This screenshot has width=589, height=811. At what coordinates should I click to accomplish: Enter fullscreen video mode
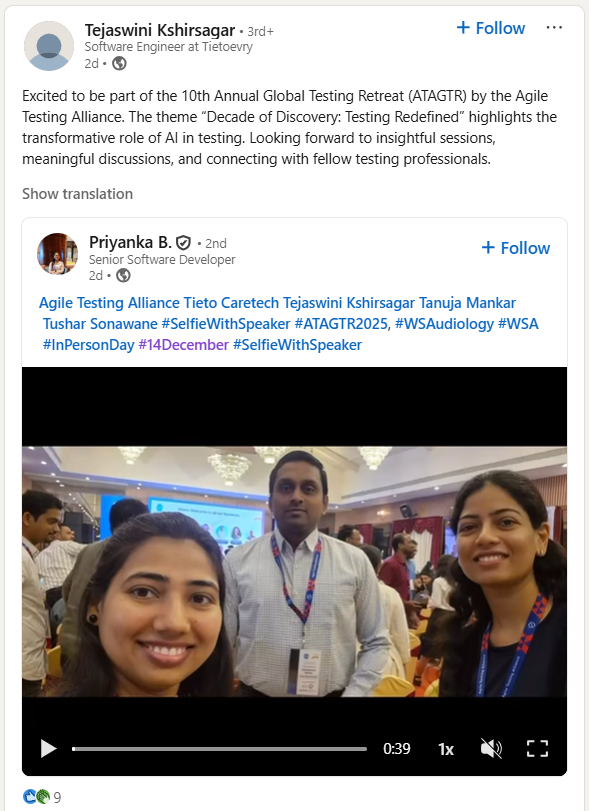coord(537,748)
